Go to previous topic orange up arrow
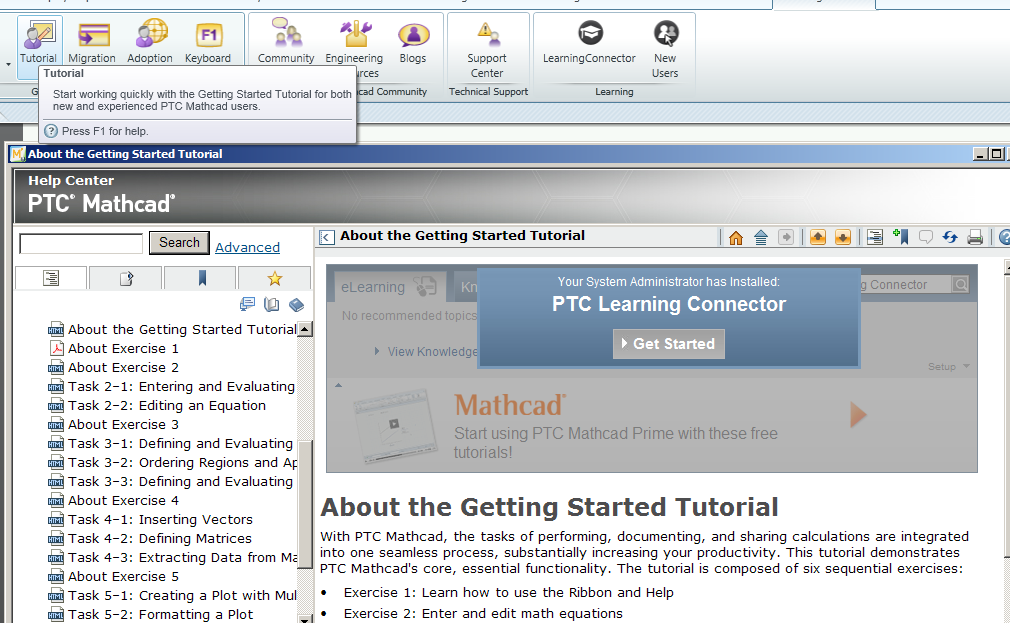Viewport: 1010px width, 623px height. [818, 238]
